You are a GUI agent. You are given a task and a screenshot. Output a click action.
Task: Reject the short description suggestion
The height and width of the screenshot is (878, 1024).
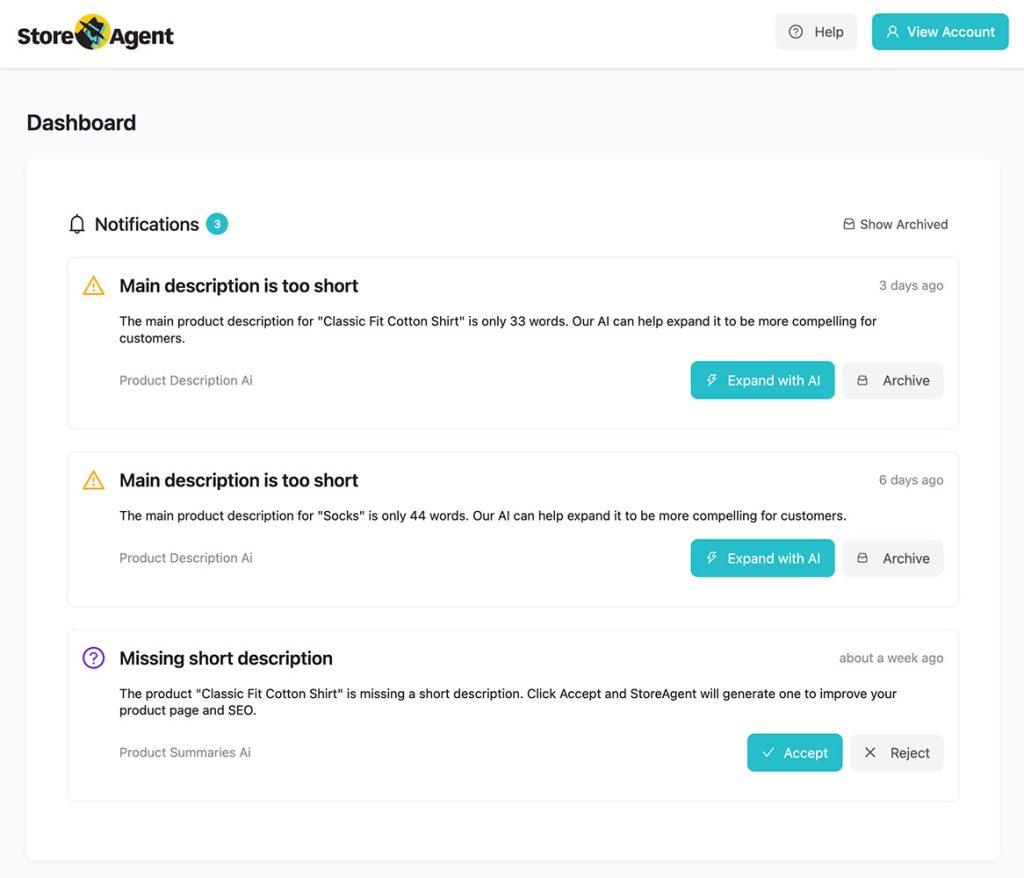pos(897,752)
